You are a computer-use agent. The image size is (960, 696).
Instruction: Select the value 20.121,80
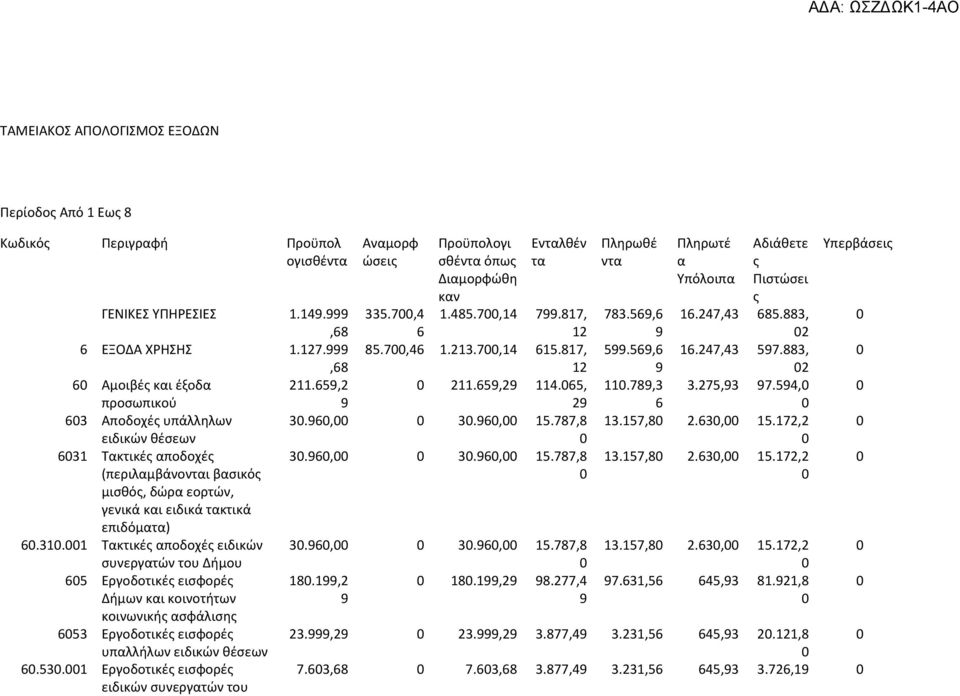click(x=782, y=643)
